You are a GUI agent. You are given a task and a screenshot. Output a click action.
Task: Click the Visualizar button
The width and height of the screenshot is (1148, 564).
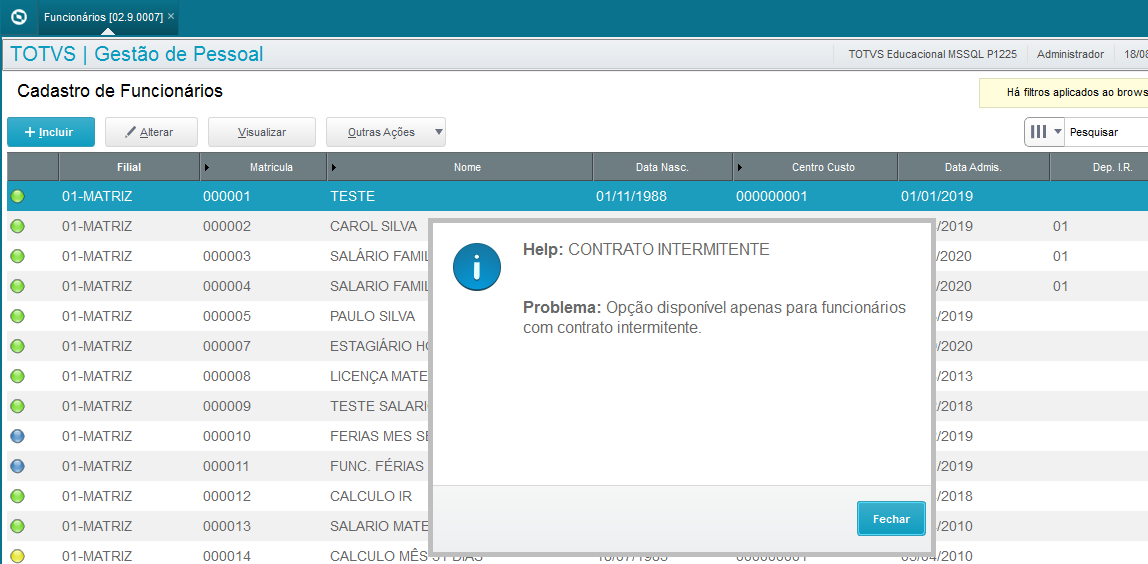(x=261, y=132)
